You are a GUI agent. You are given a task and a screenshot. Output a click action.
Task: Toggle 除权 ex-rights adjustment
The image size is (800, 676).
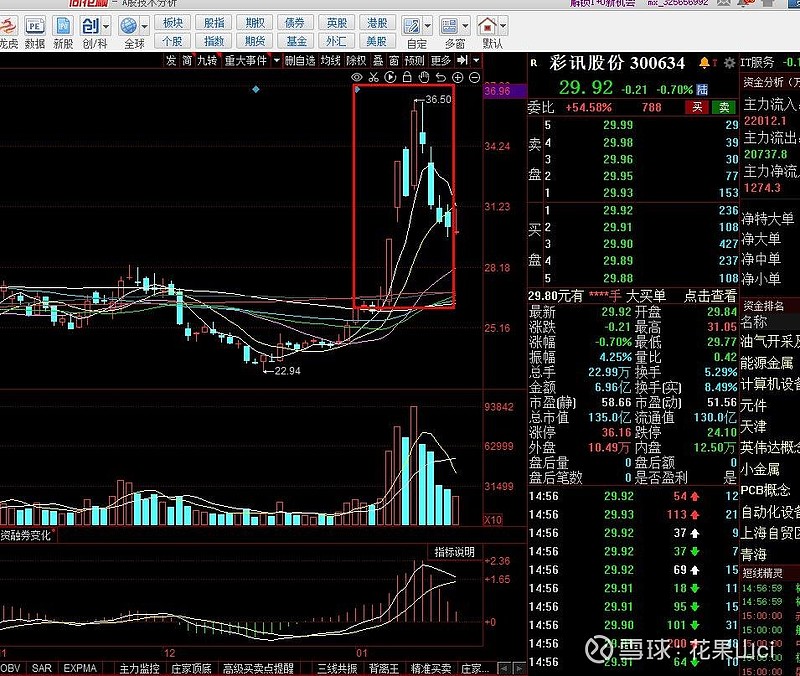click(x=356, y=60)
